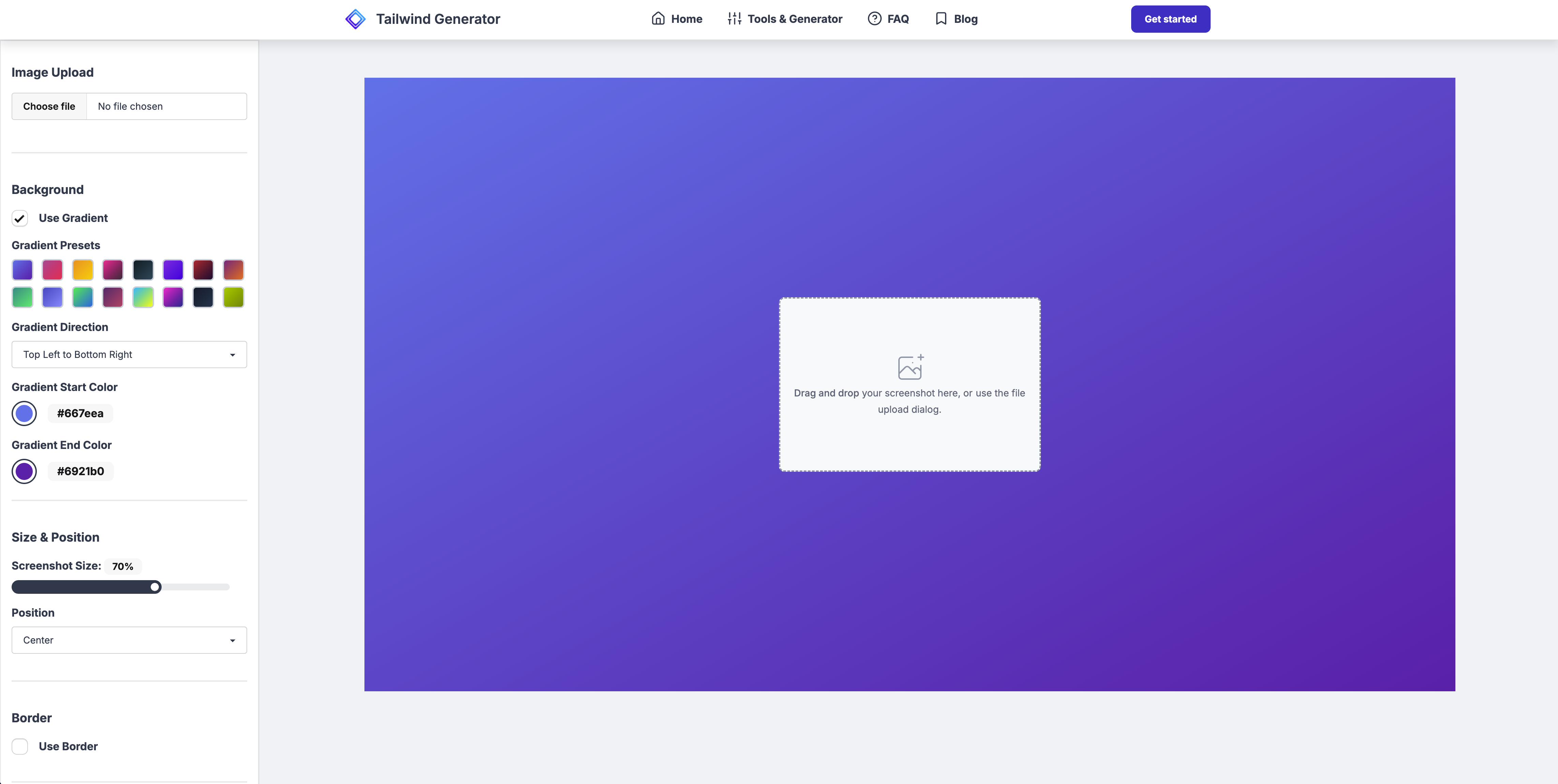Uncheck the Use Gradient checkbox
The height and width of the screenshot is (784, 1558).
[x=20, y=218]
